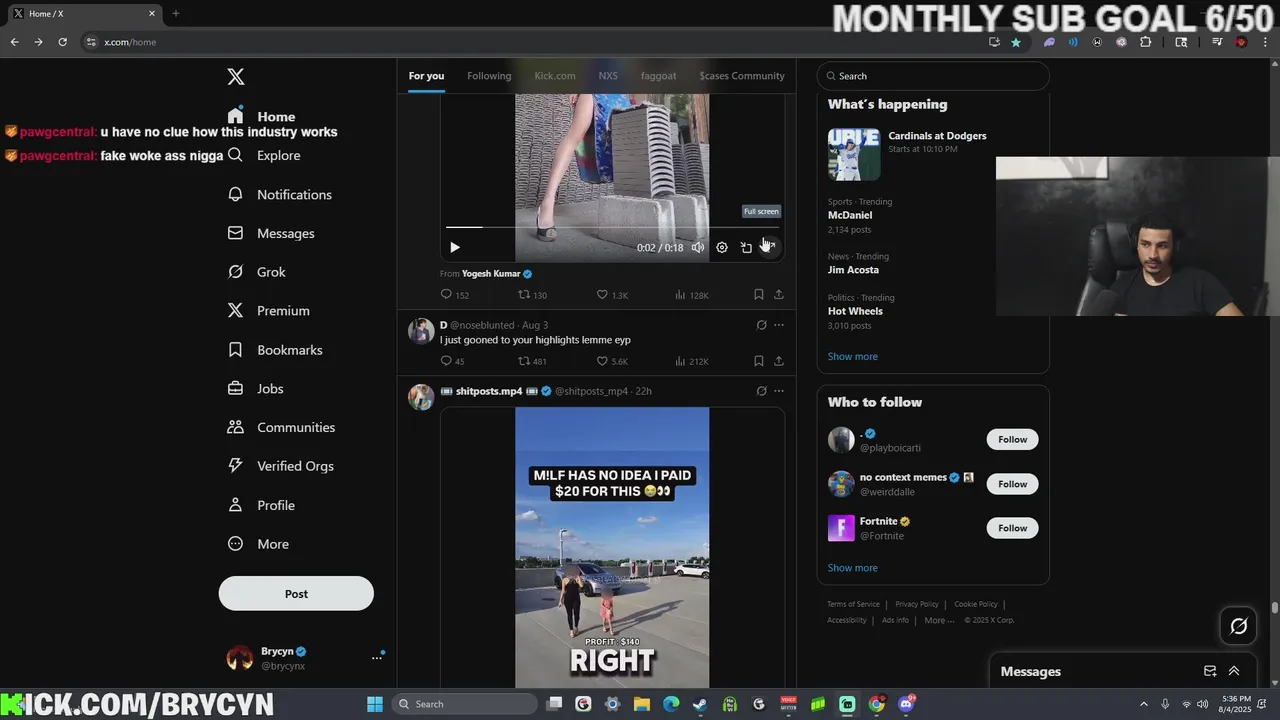Open Communities in the left sidebar
The image size is (1280, 720).
click(x=281, y=427)
